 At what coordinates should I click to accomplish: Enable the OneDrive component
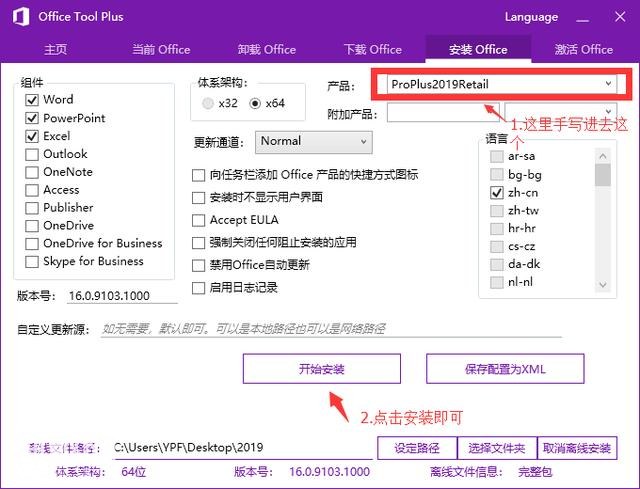[32, 226]
